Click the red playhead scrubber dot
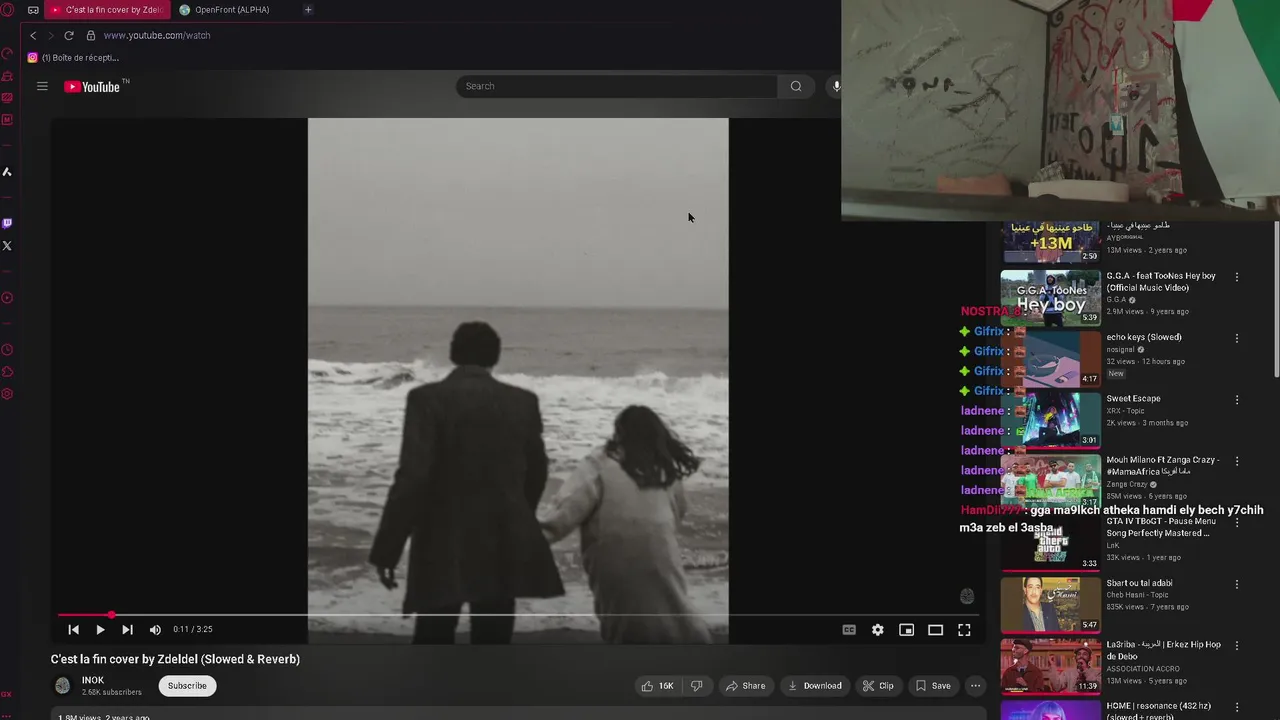Screen dimensions: 1280x720 point(111,615)
